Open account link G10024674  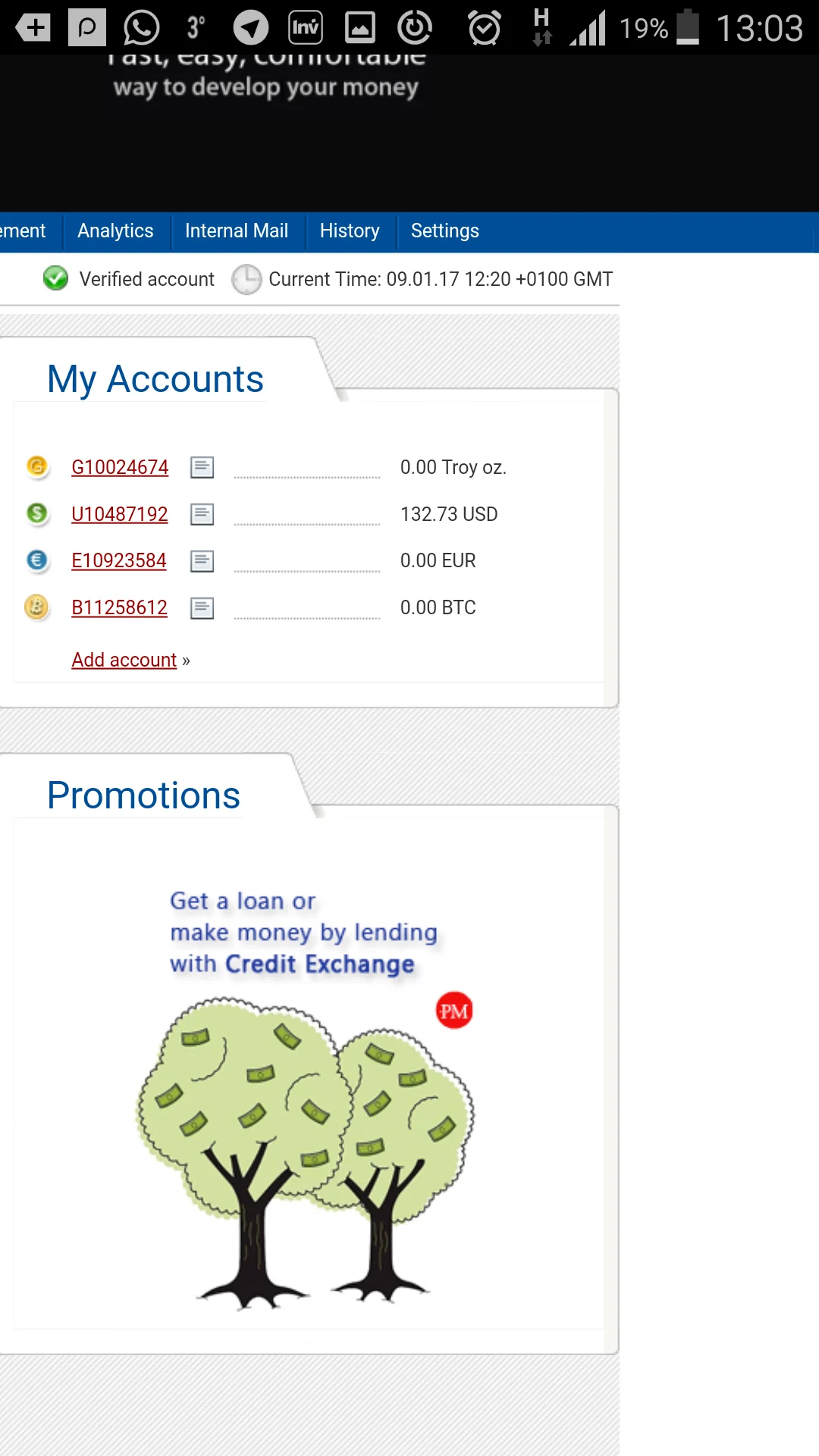click(120, 467)
